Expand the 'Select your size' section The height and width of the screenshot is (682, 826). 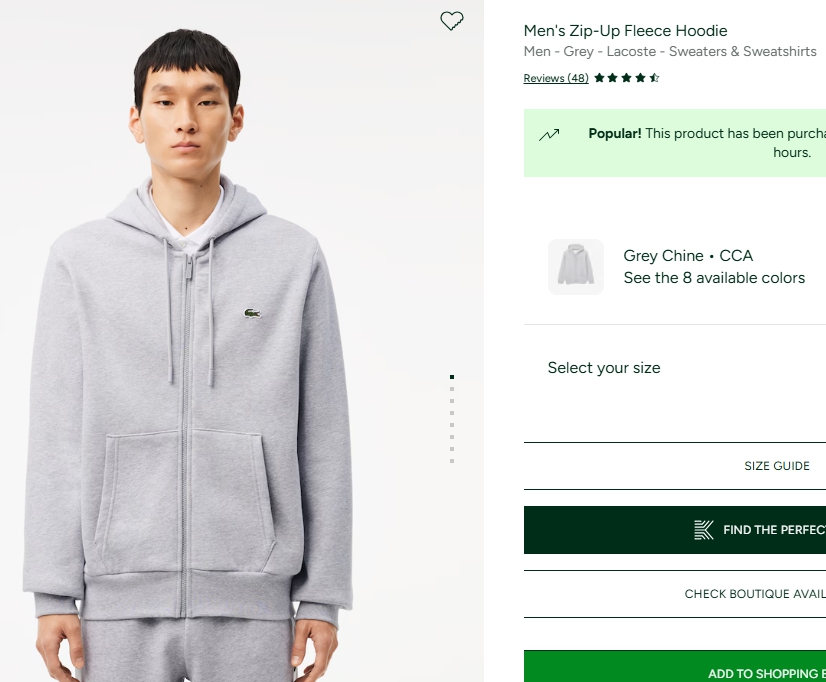point(604,368)
